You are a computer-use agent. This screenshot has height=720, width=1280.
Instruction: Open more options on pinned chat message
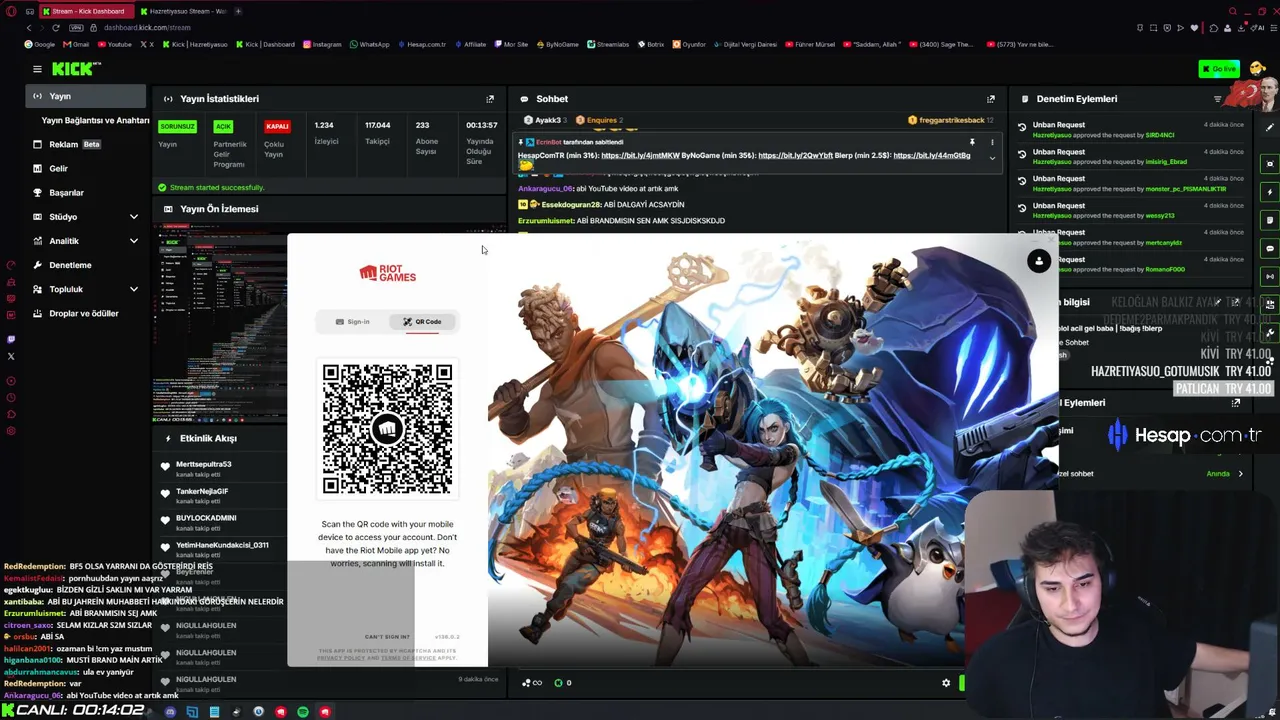992,143
